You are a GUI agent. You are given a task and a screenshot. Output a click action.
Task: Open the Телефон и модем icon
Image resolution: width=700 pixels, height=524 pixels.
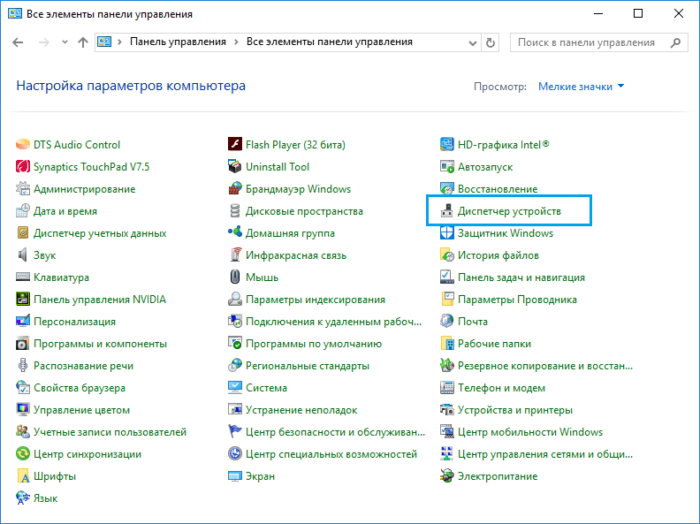coord(447,387)
